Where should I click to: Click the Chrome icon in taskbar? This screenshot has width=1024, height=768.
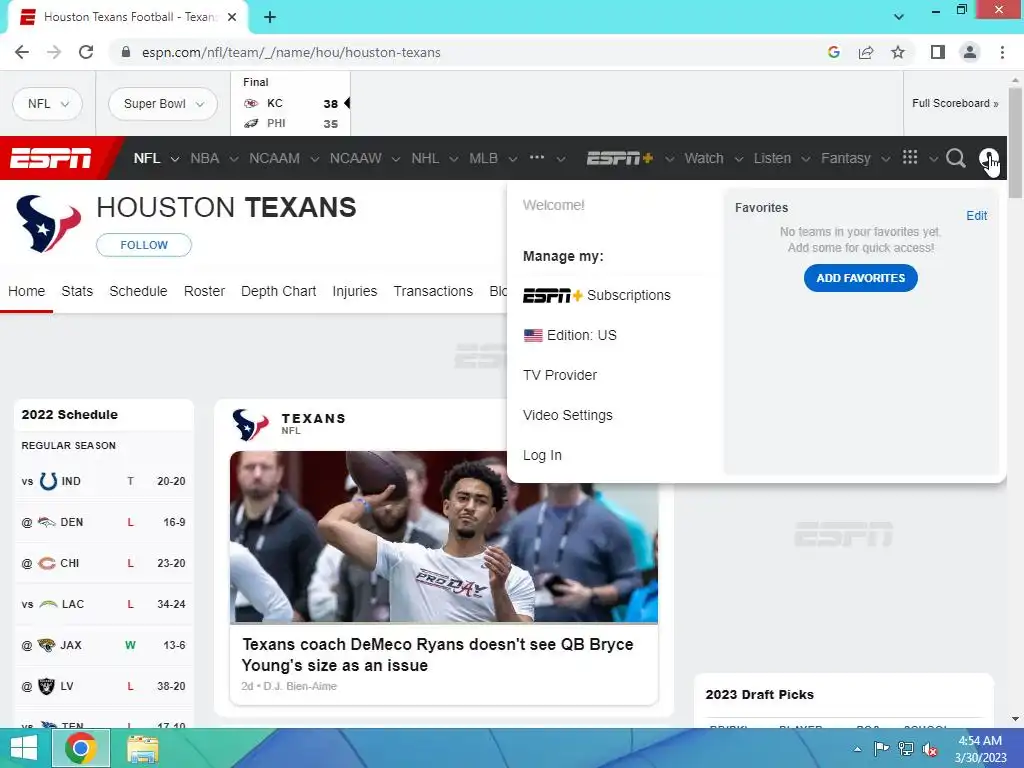coord(80,748)
